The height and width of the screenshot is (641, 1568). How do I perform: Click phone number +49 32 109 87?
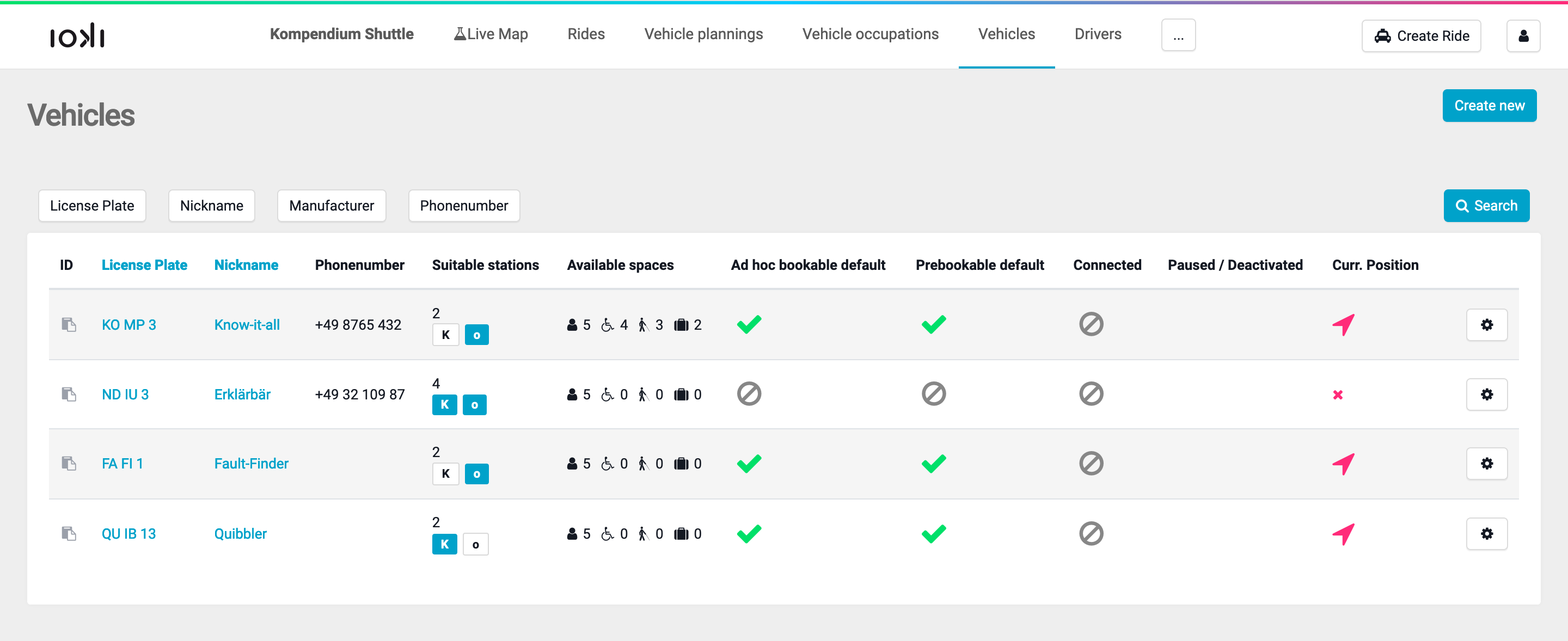pos(360,394)
